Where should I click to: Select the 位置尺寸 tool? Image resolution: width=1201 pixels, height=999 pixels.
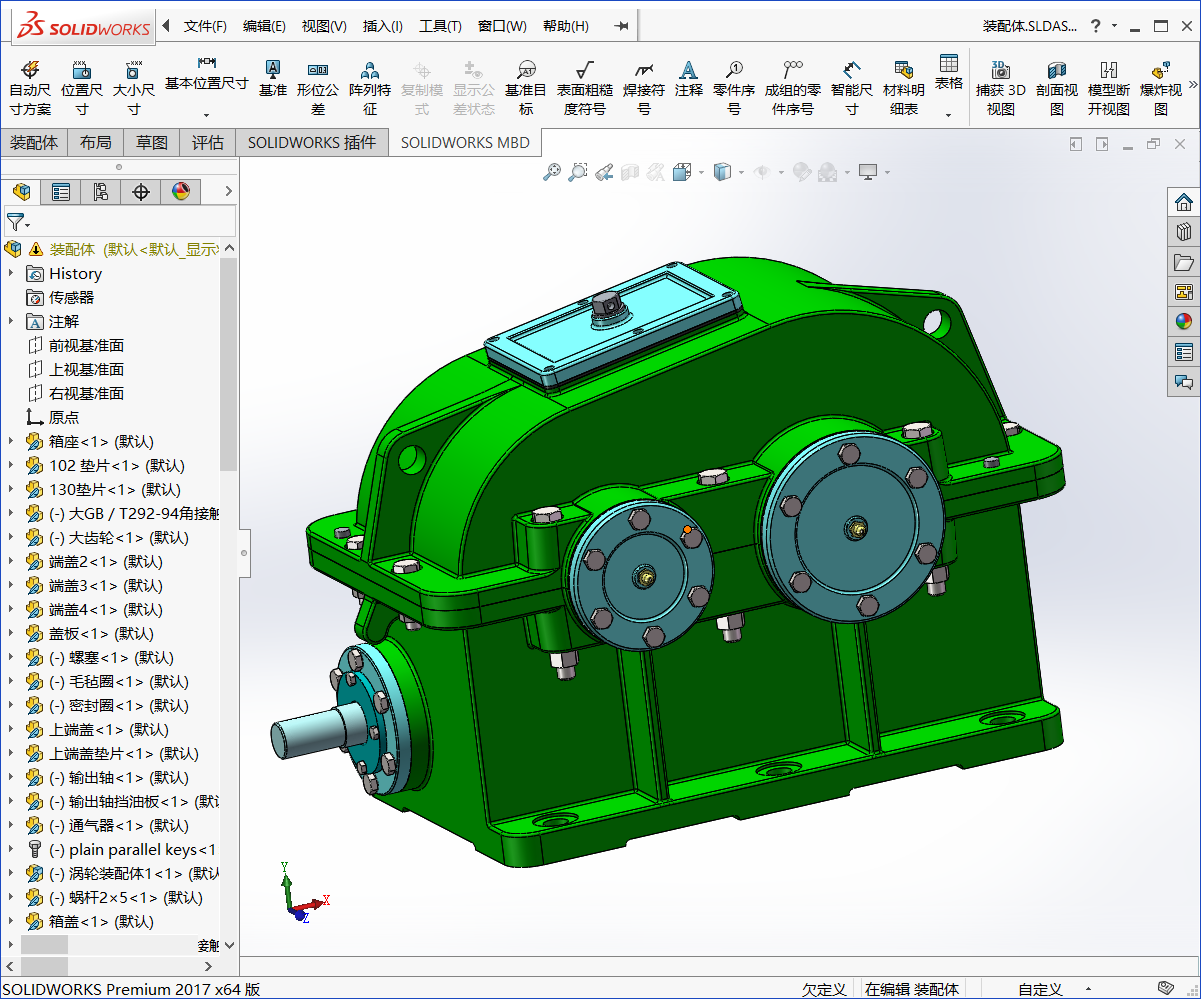(x=82, y=88)
